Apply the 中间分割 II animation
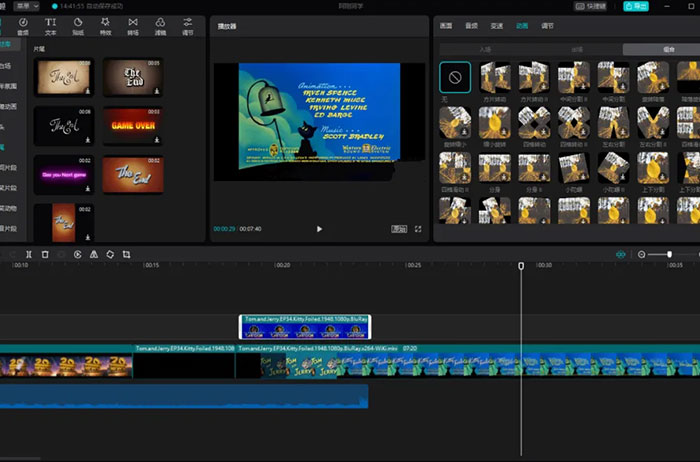 tap(574, 77)
